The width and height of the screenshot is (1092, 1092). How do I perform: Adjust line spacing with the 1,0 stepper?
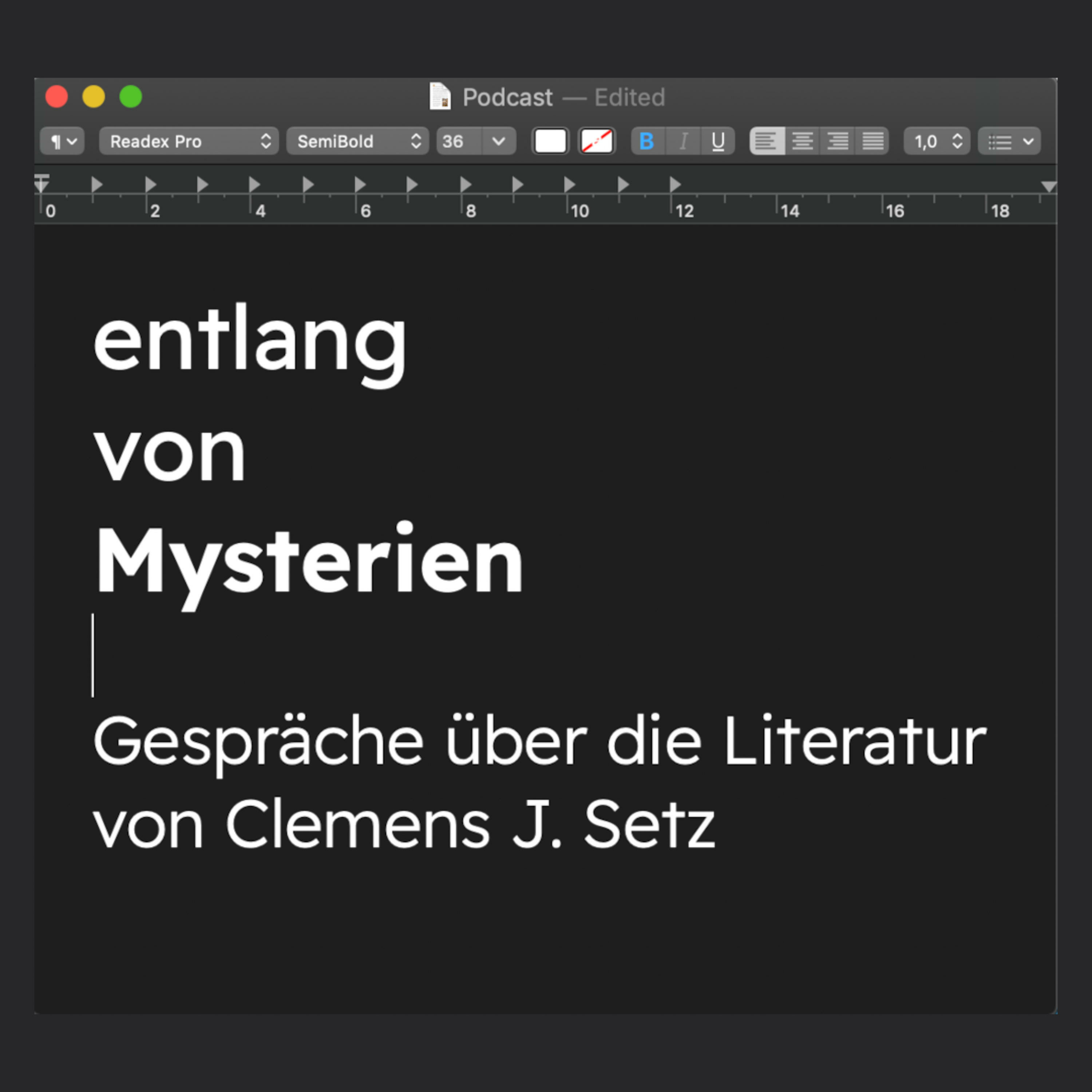coord(936,141)
